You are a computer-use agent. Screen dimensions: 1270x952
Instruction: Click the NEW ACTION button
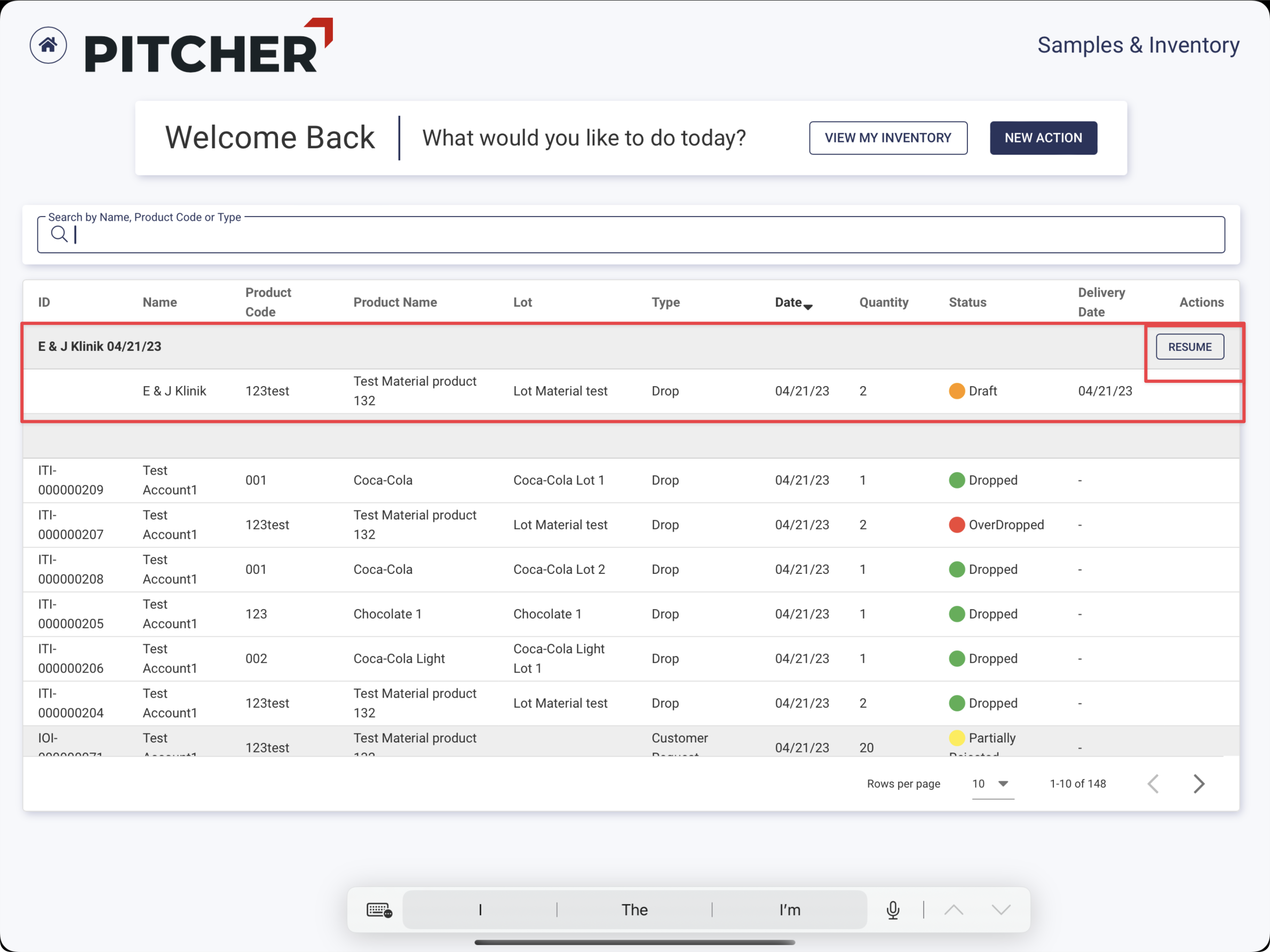1043,138
